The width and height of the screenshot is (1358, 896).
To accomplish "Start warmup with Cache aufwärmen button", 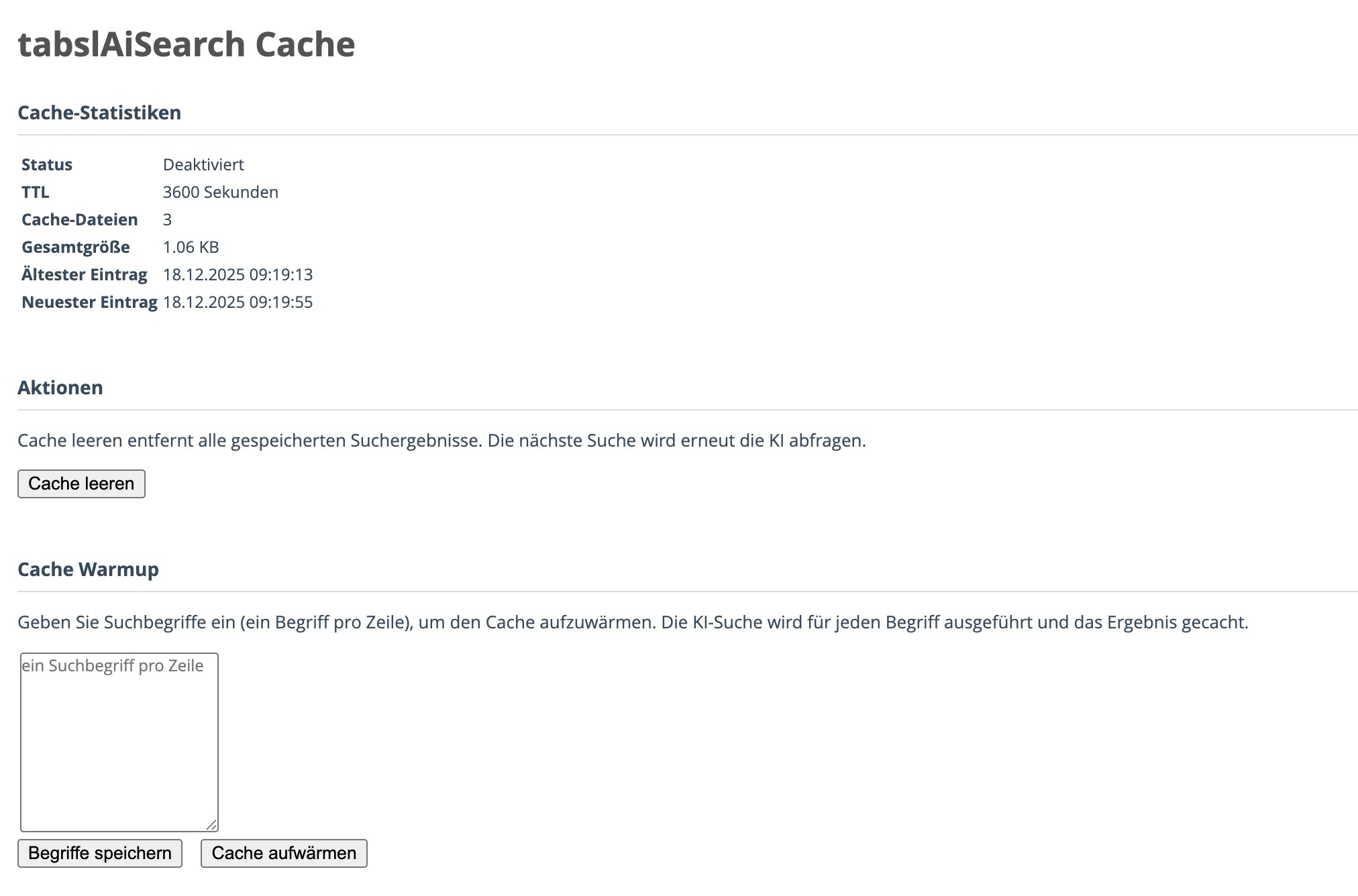I will pos(284,853).
